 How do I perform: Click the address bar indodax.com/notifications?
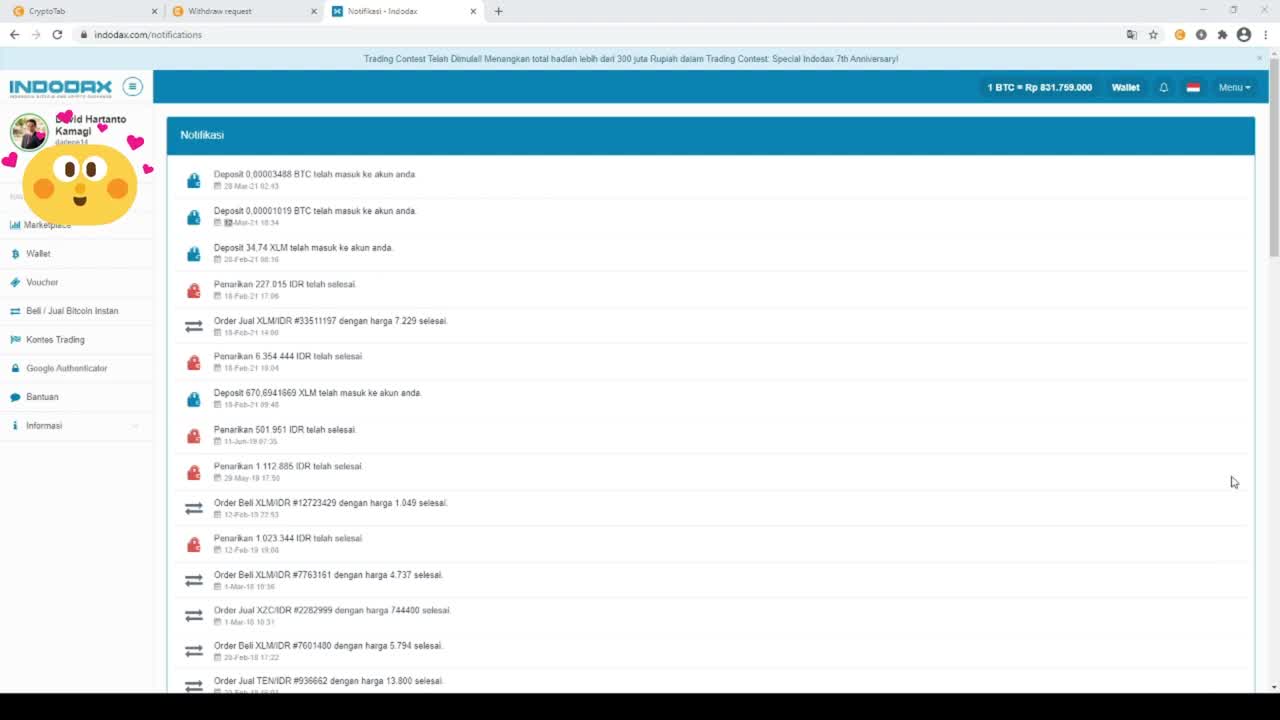(148, 34)
